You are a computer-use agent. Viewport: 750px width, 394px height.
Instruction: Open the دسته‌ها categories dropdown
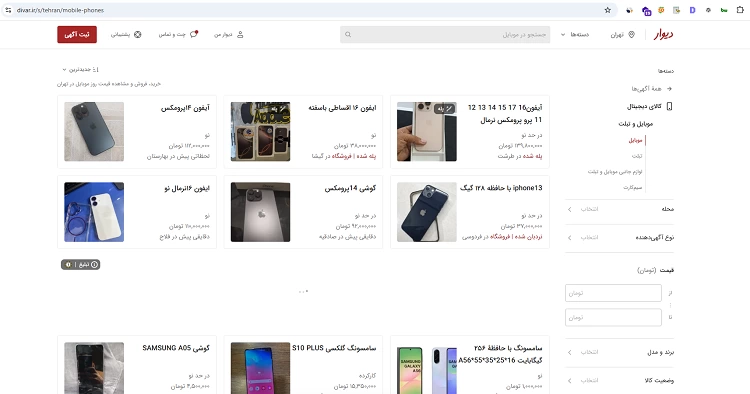click(x=575, y=34)
